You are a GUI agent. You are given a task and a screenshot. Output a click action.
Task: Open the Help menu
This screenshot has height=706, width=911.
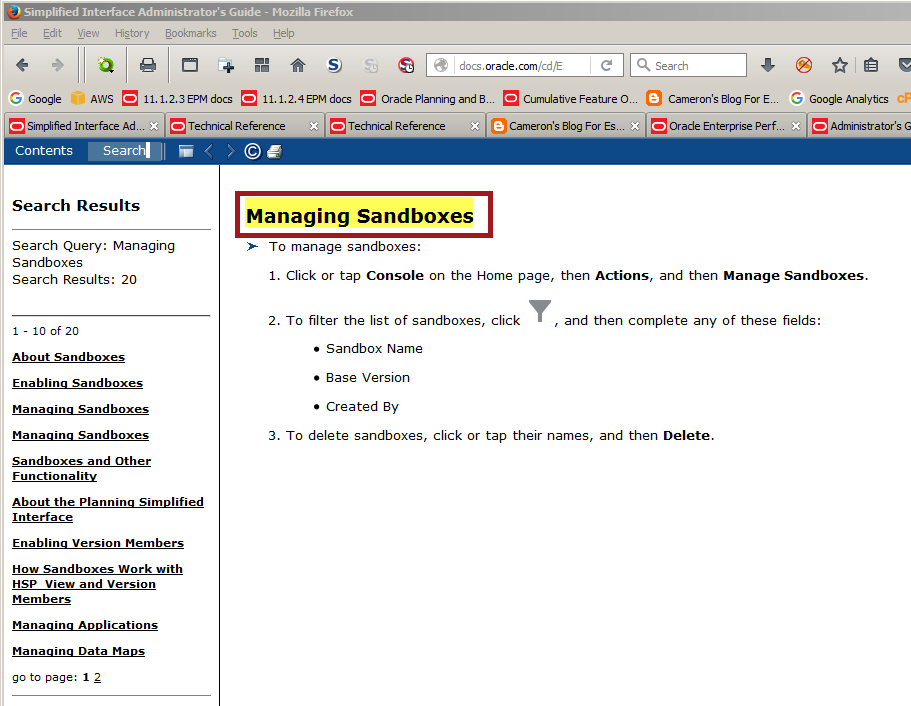284,33
